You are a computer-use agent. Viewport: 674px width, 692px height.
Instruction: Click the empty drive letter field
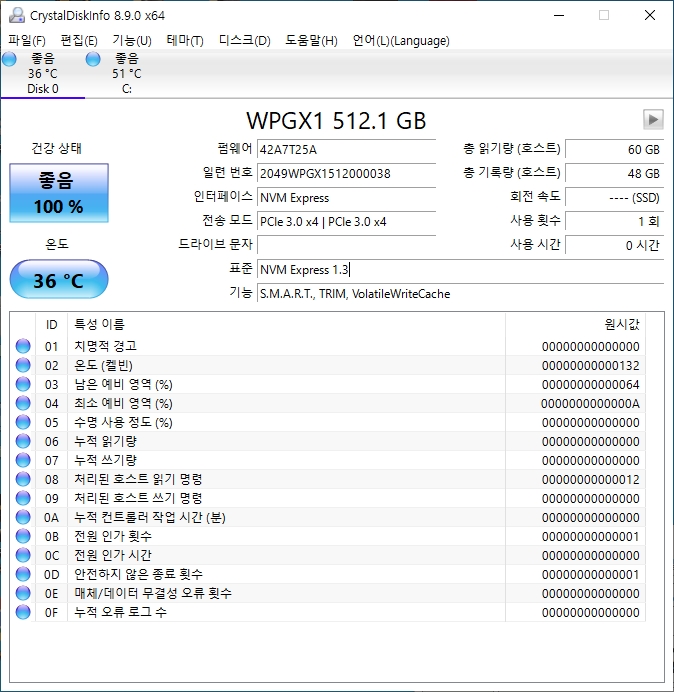click(x=346, y=245)
